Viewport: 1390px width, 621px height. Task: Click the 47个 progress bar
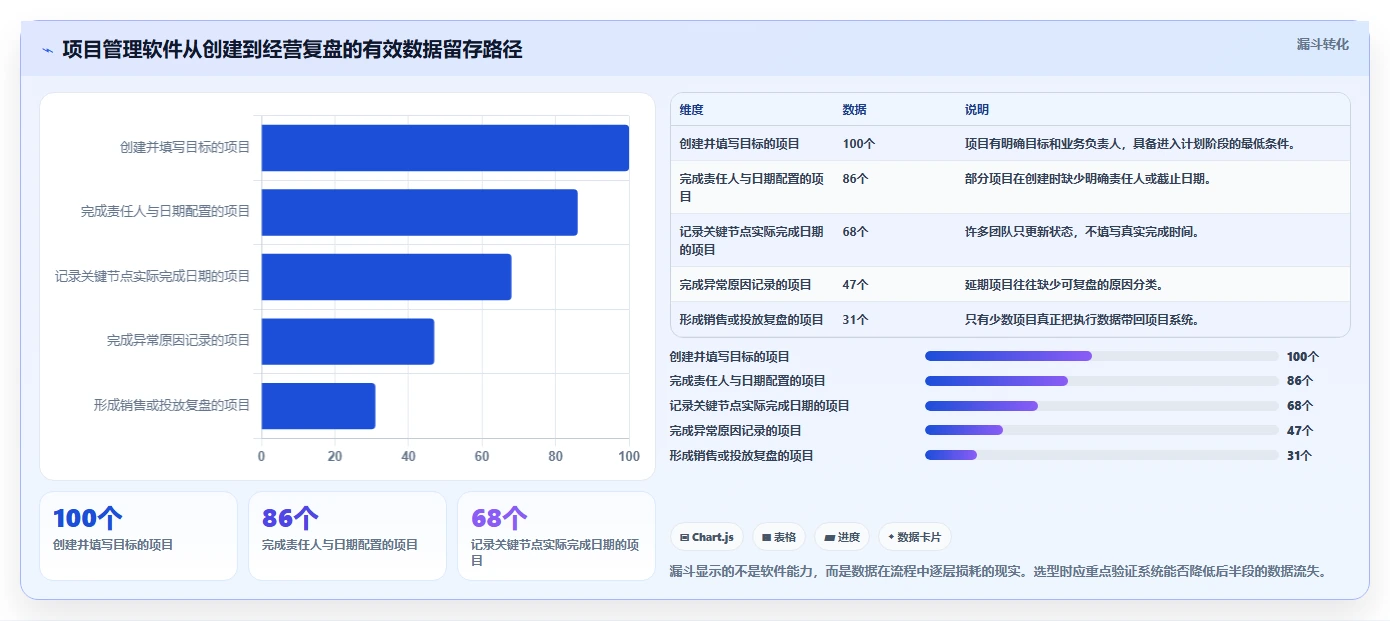1102,430
